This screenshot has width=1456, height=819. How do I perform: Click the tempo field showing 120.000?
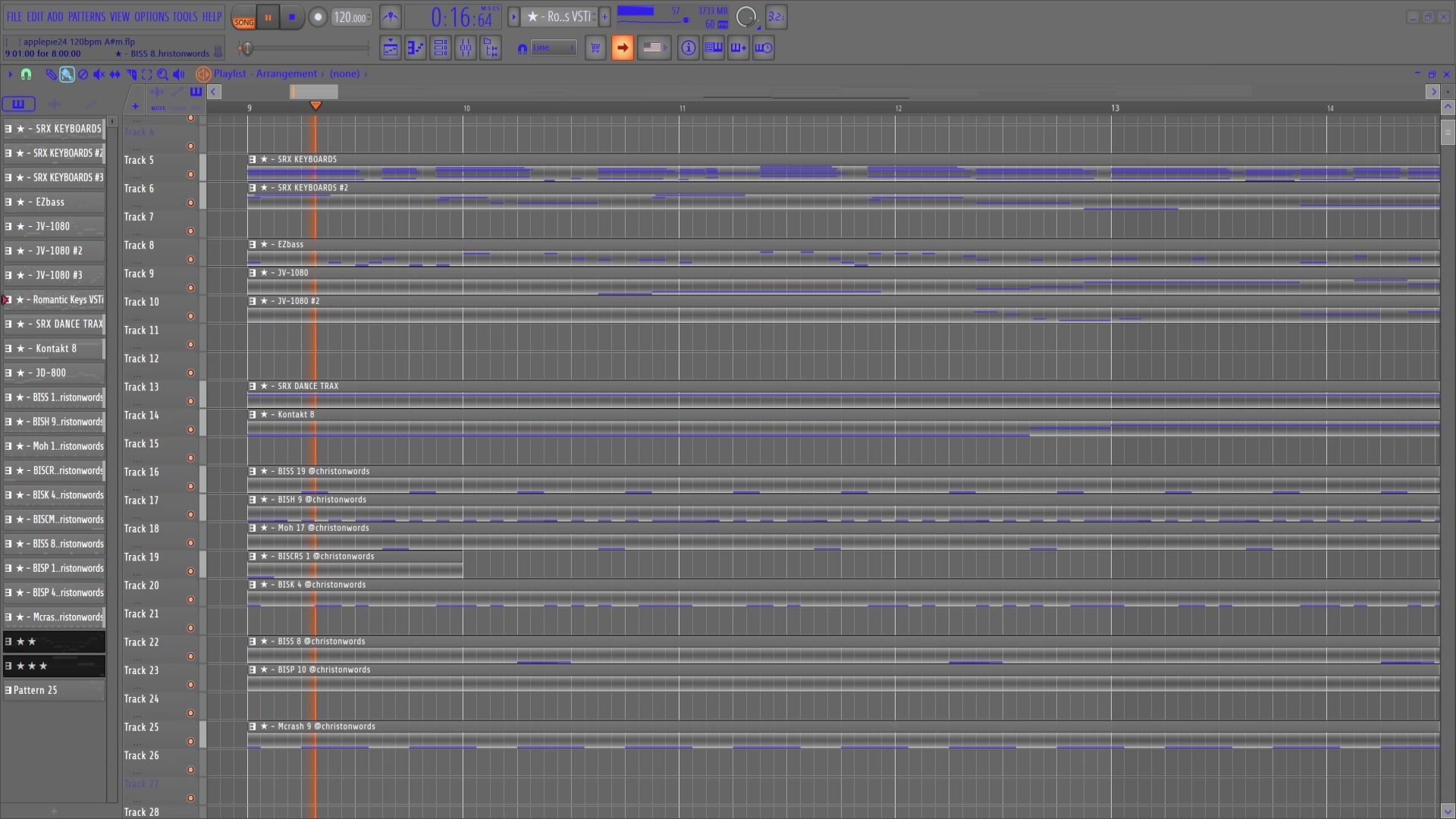(350, 17)
